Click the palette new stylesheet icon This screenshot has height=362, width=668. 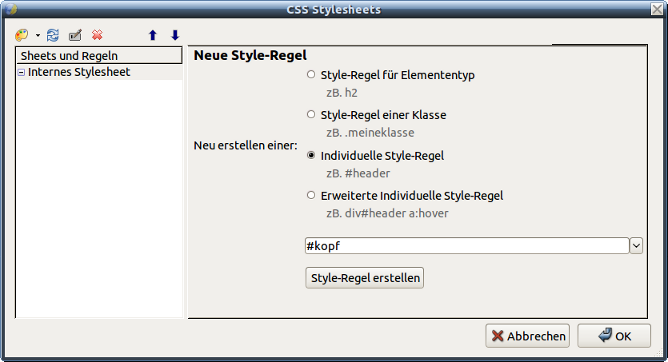(x=22, y=35)
